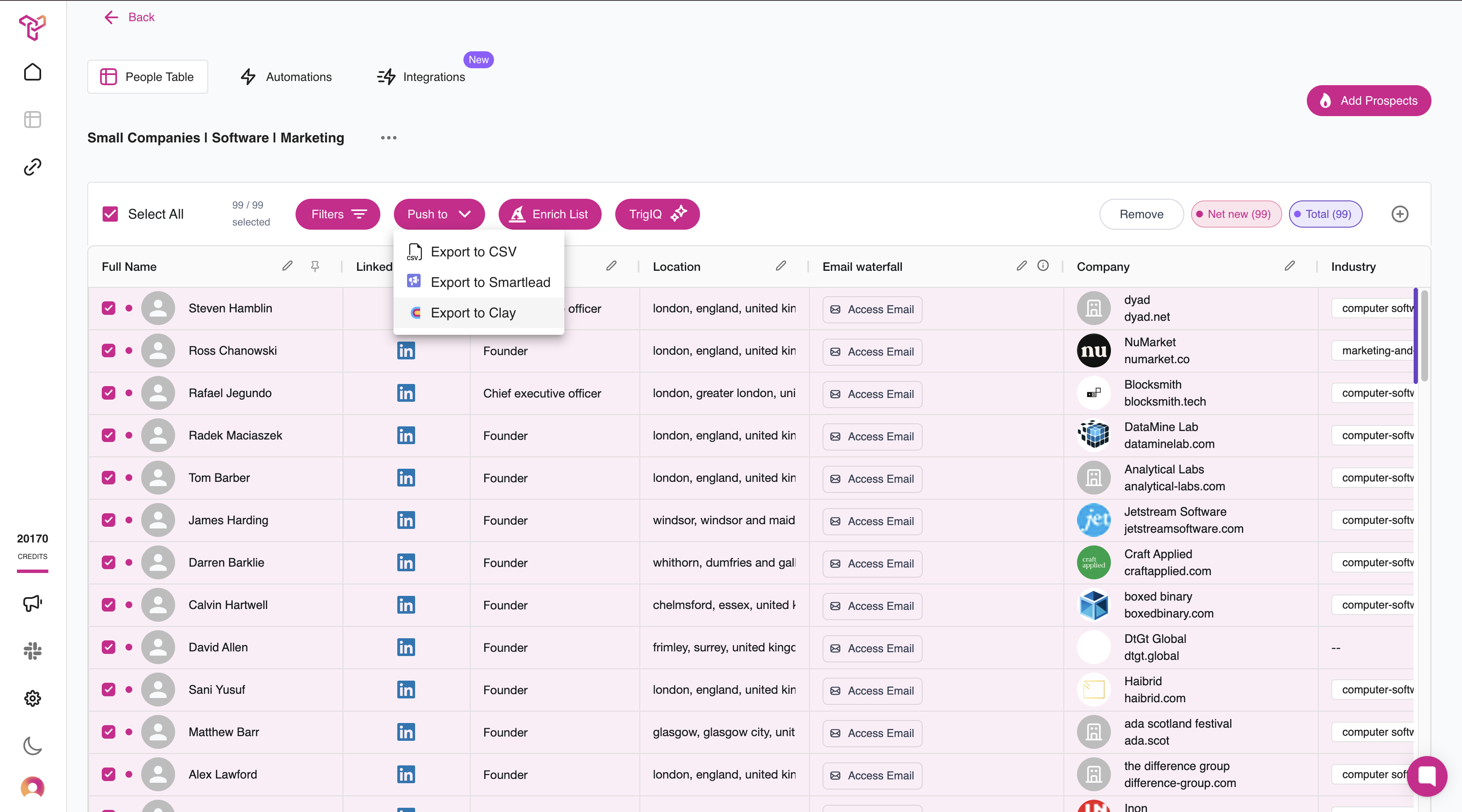
Task: Access Email for Rafael Jegundo
Action: click(x=872, y=394)
